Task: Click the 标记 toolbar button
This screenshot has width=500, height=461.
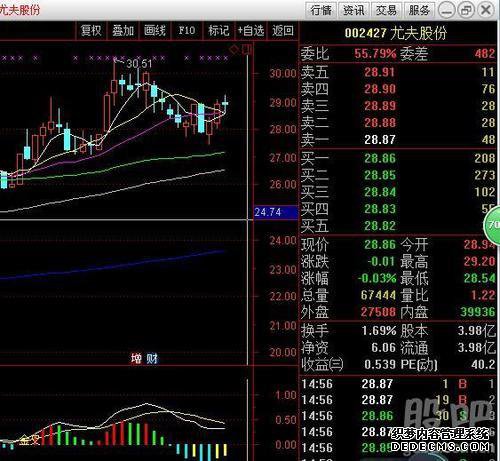Action: tap(219, 31)
